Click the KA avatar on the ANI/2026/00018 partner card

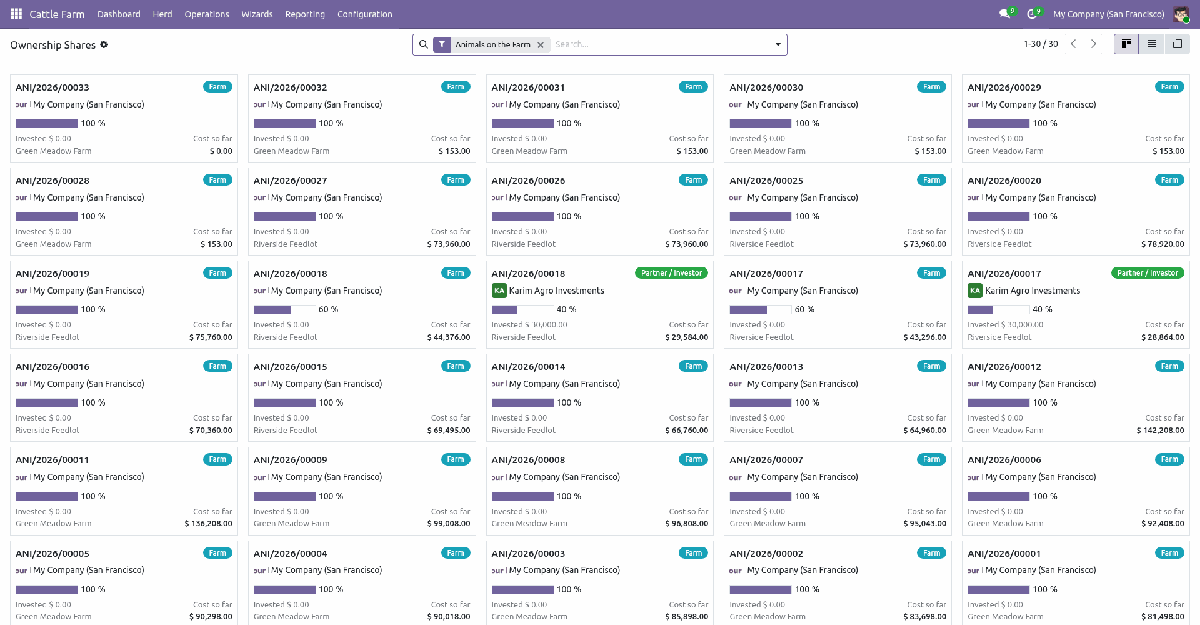pos(499,291)
